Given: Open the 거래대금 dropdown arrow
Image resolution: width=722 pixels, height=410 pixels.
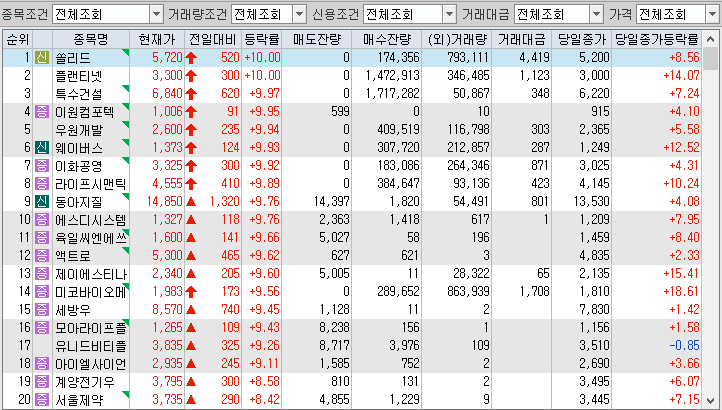Looking at the screenshot, I should (x=597, y=14).
